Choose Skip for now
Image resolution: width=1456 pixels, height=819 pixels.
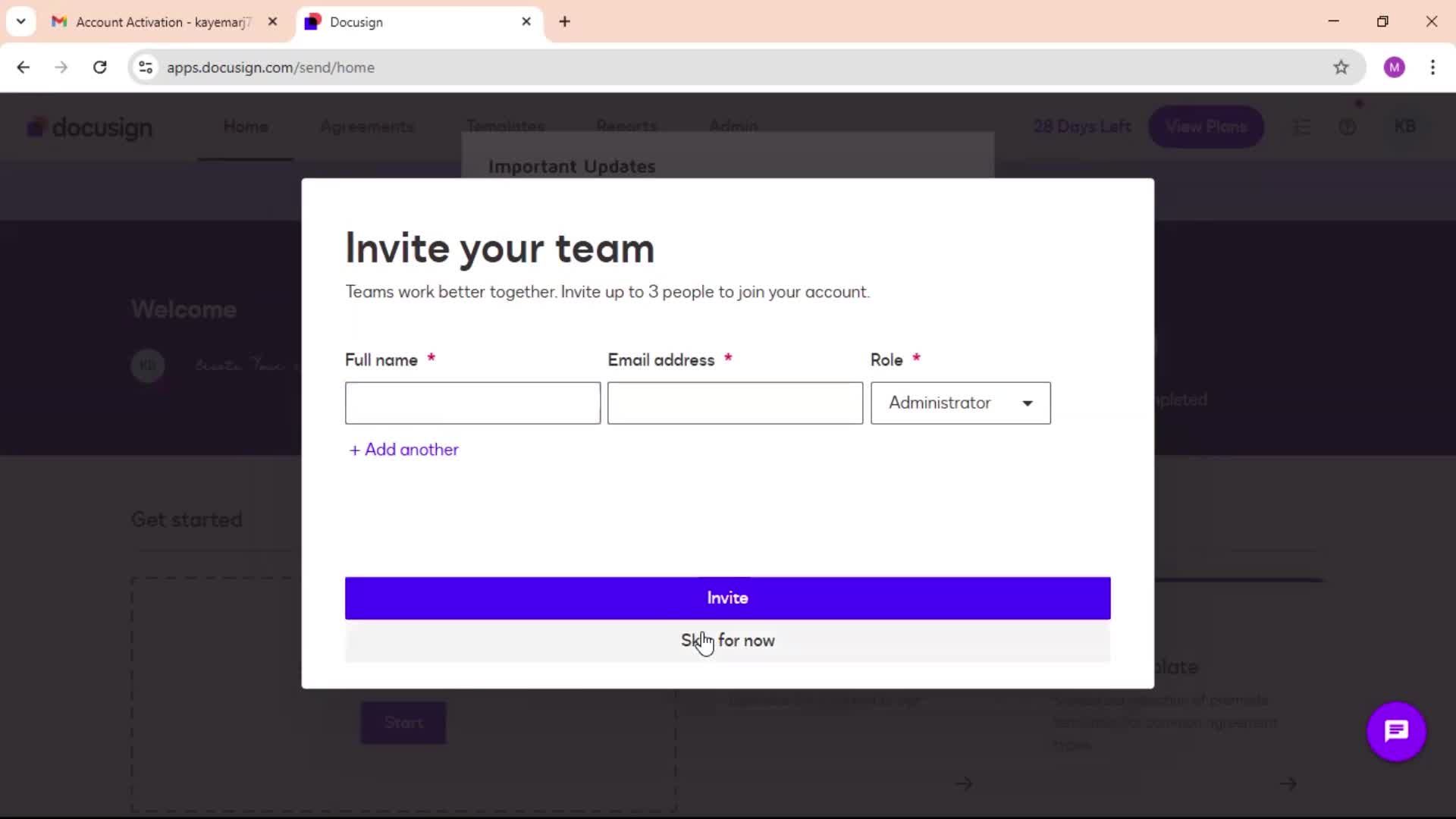tap(727, 641)
